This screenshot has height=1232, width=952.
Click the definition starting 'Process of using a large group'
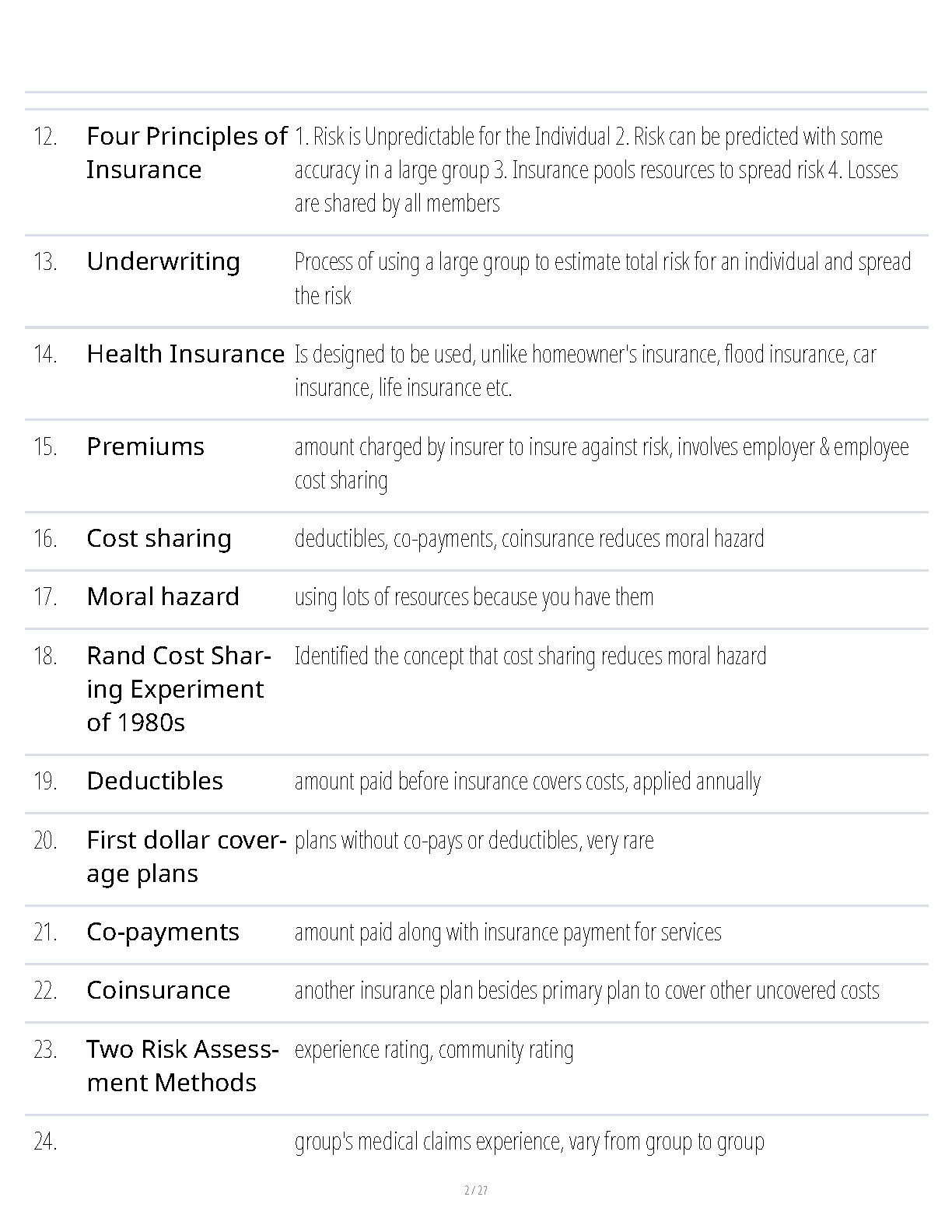tap(602, 278)
